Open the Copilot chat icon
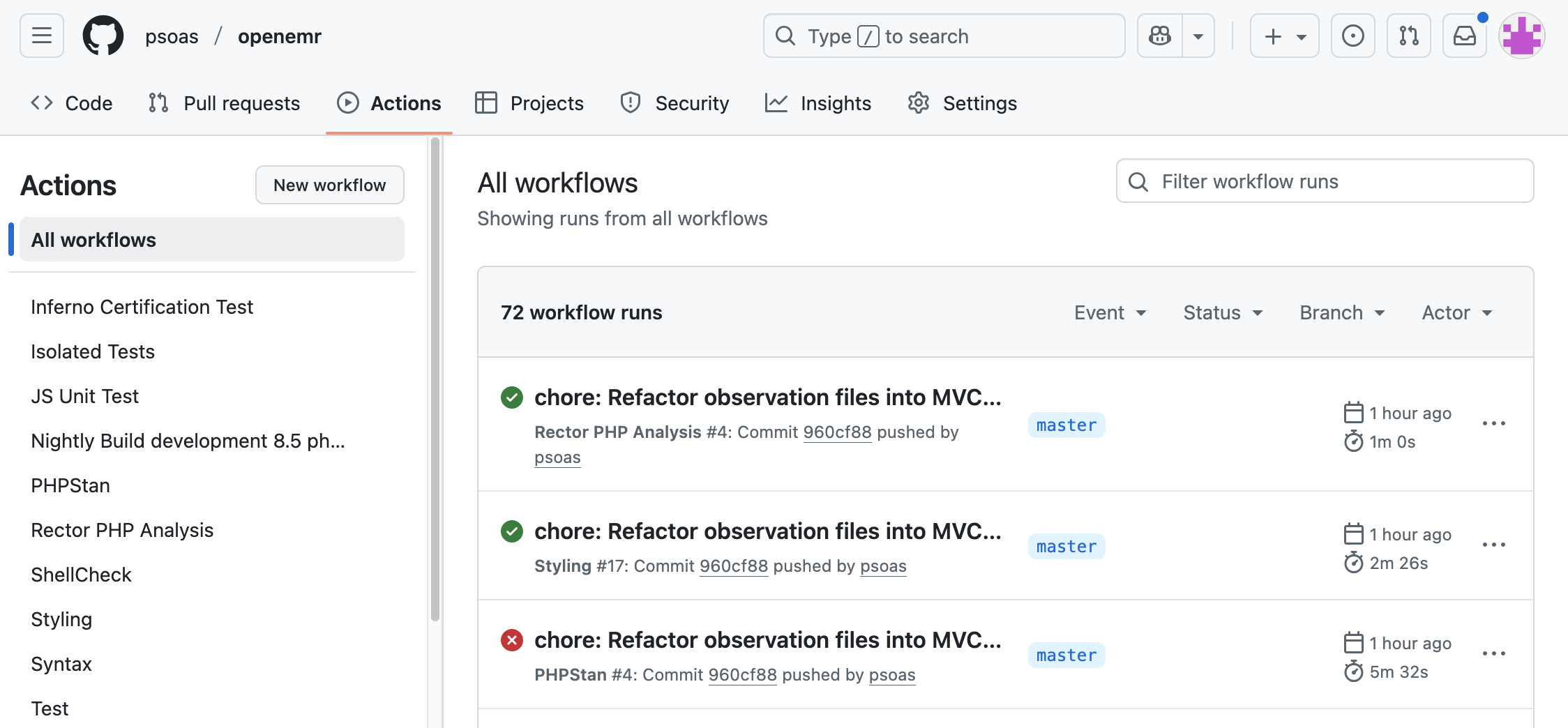This screenshot has height=728, width=1568. tap(1160, 36)
